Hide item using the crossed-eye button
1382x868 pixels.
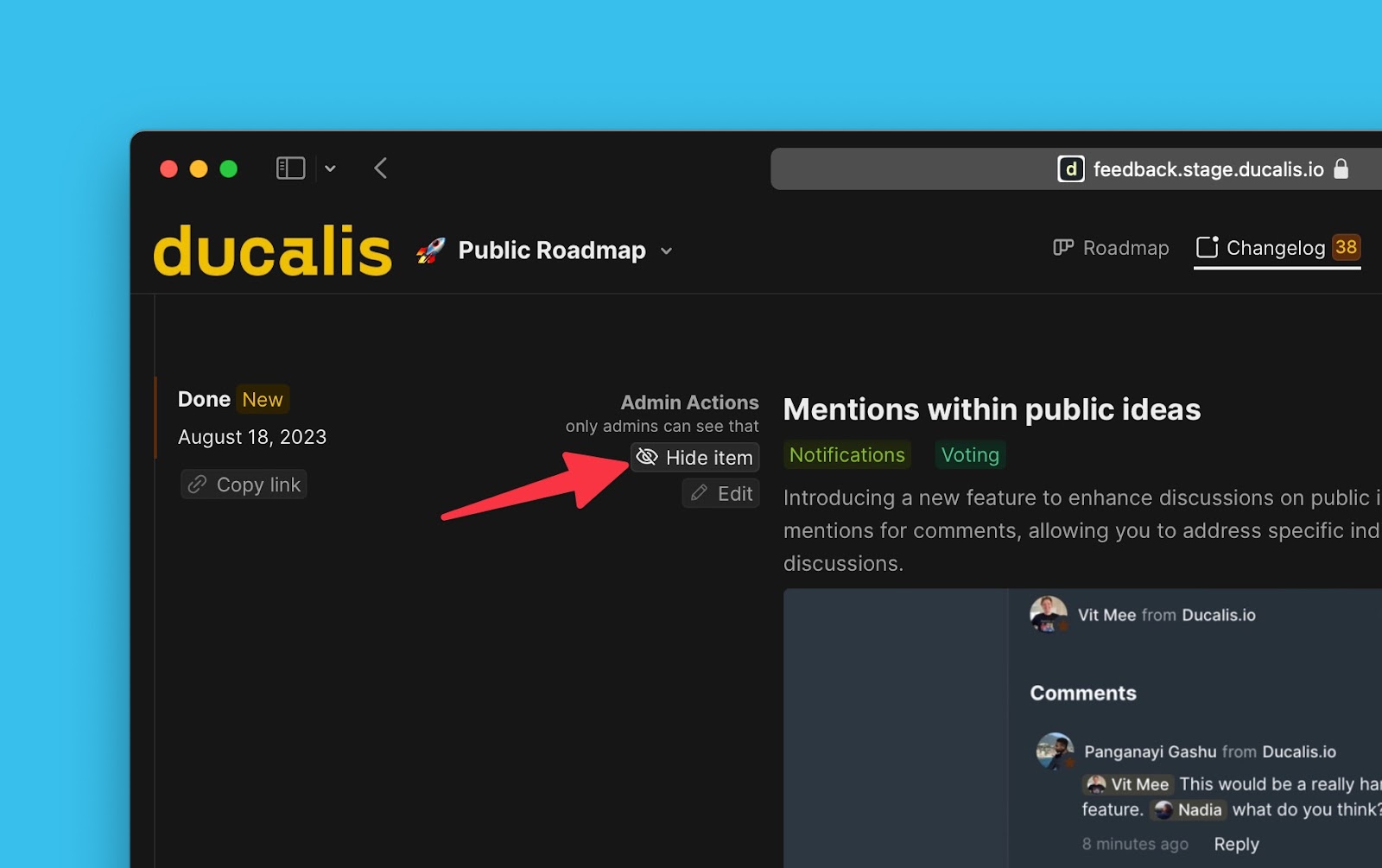click(x=695, y=457)
